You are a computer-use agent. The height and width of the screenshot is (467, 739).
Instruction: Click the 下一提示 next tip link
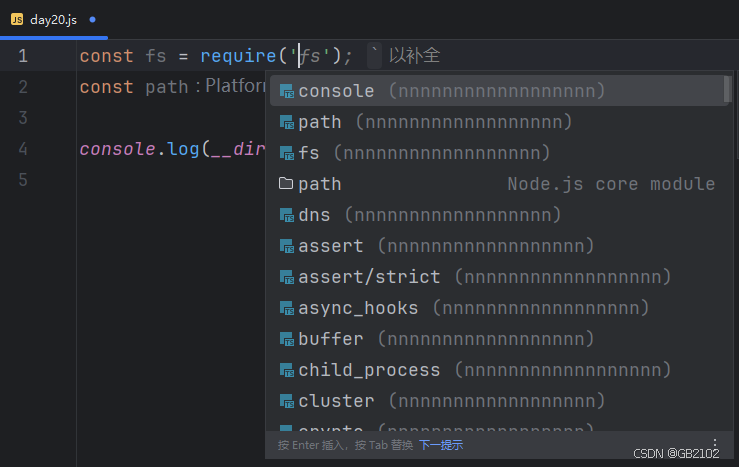pyautogui.click(x=441, y=445)
